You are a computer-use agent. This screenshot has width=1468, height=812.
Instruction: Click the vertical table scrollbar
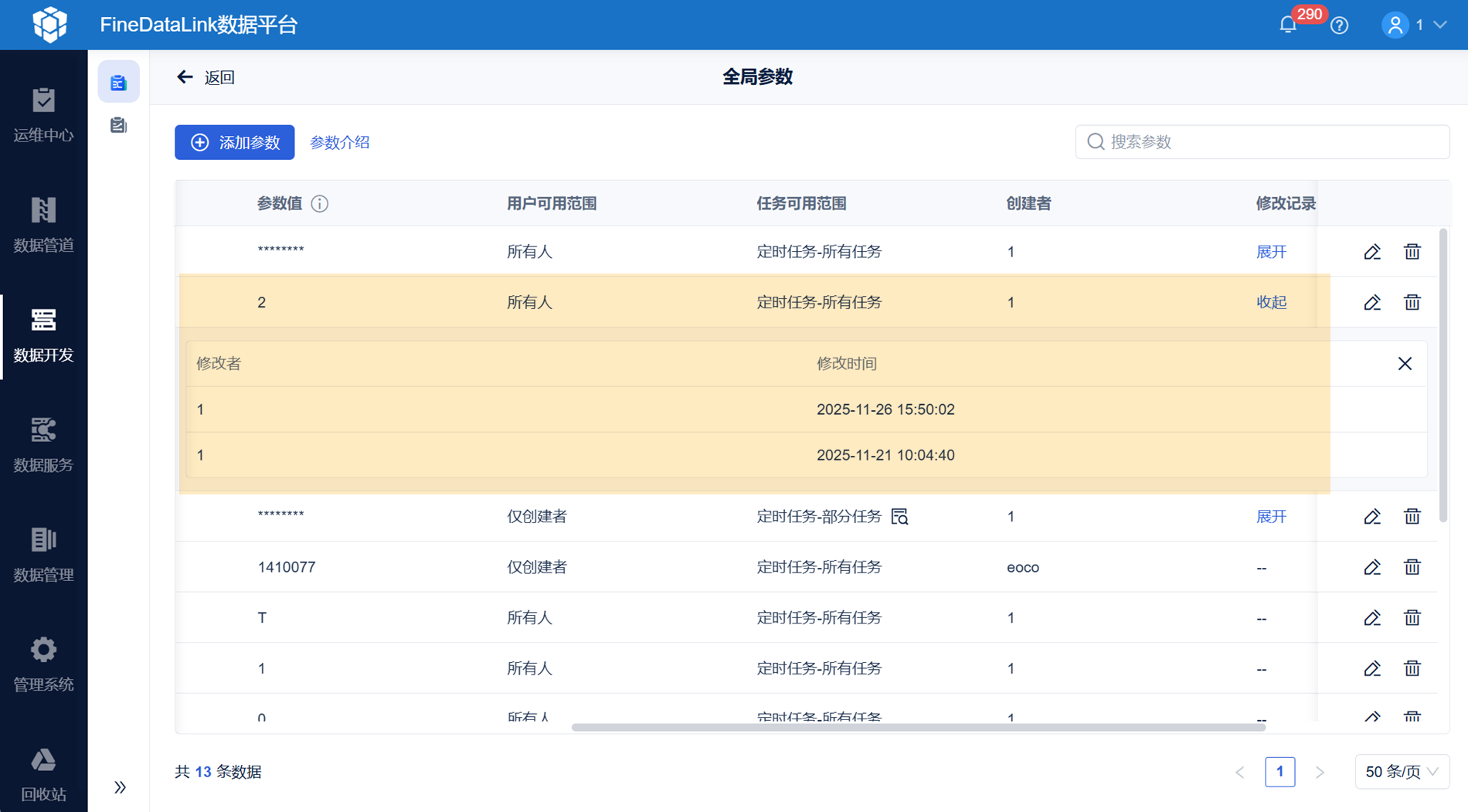[1443, 375]
